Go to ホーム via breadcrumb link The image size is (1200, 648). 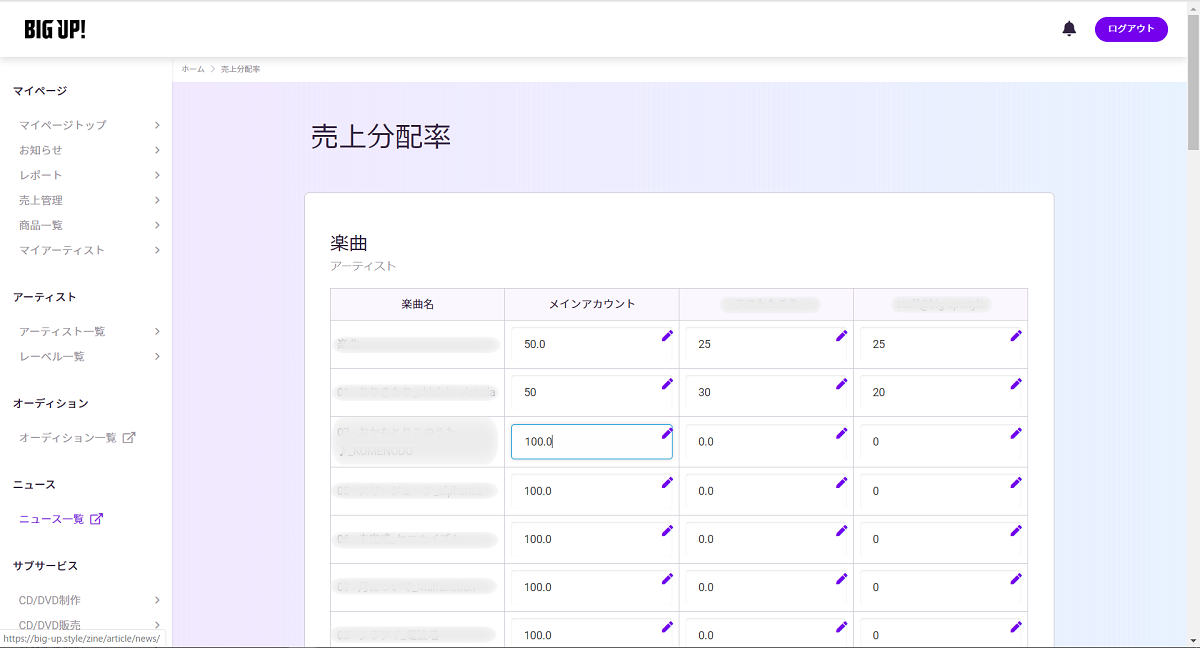tap(193, 69)
